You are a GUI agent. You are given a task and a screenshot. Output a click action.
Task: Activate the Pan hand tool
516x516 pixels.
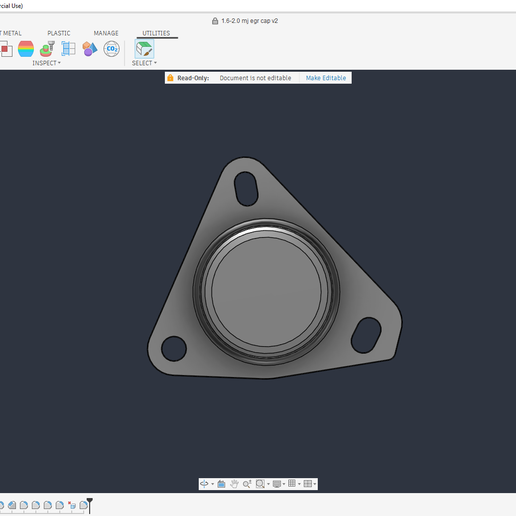(x=234, y=484)
